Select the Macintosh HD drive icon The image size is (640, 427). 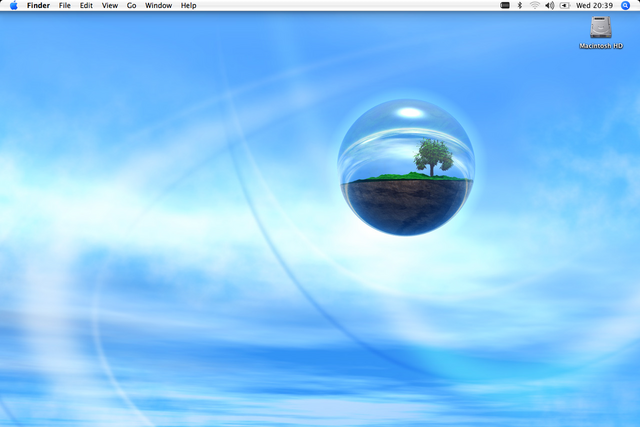tap(602, 27)
